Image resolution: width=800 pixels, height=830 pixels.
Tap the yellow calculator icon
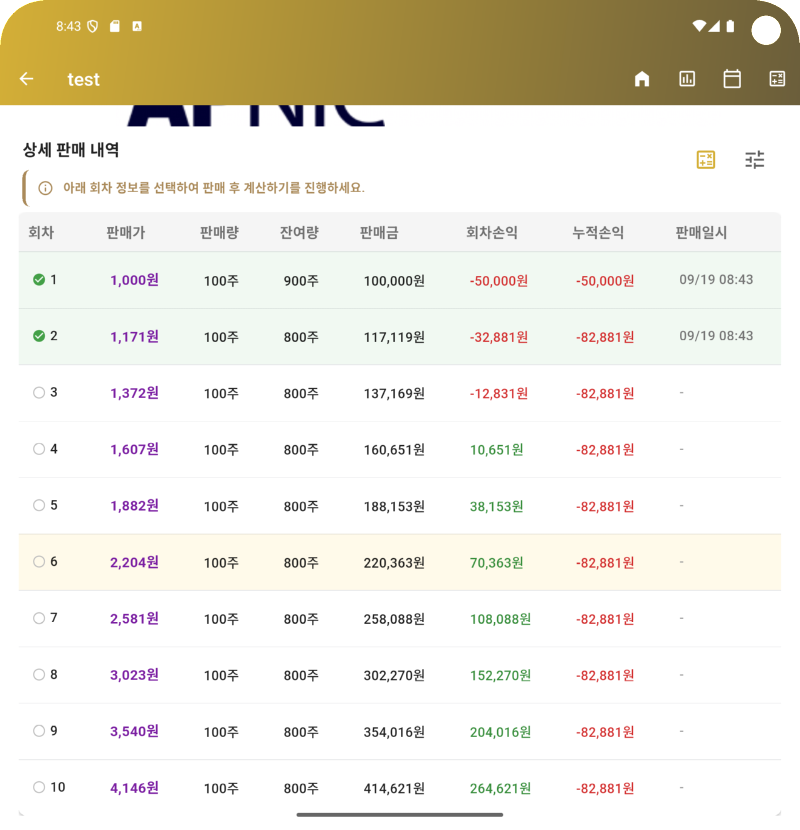click(x=706, y=160)
